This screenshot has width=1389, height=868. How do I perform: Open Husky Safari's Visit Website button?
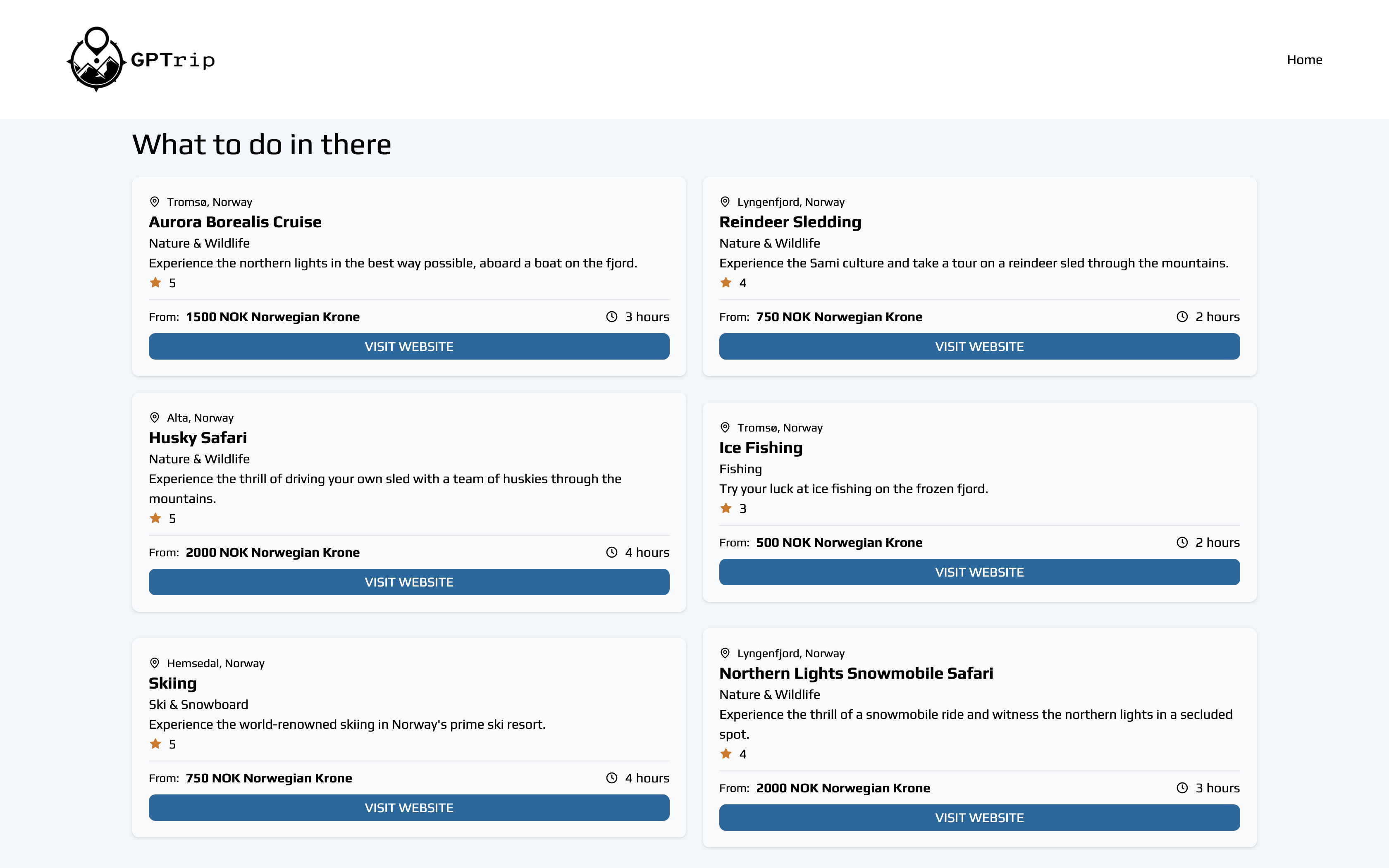coord(409,582)
